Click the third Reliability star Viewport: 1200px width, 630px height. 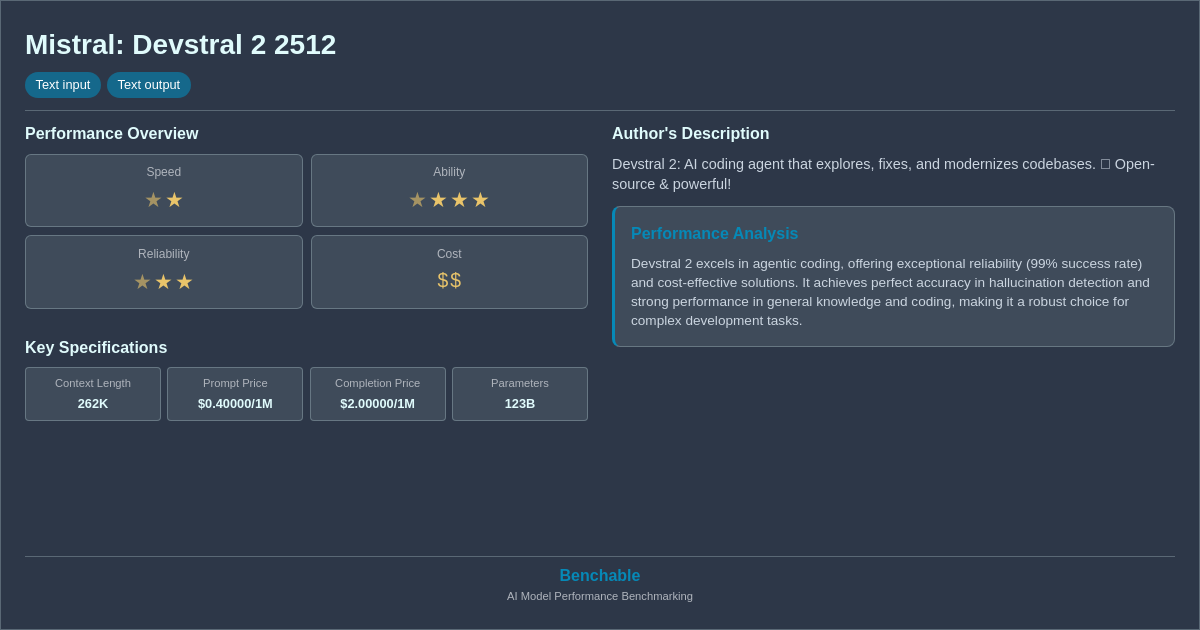pyautogui.click(x=184, y=282)
